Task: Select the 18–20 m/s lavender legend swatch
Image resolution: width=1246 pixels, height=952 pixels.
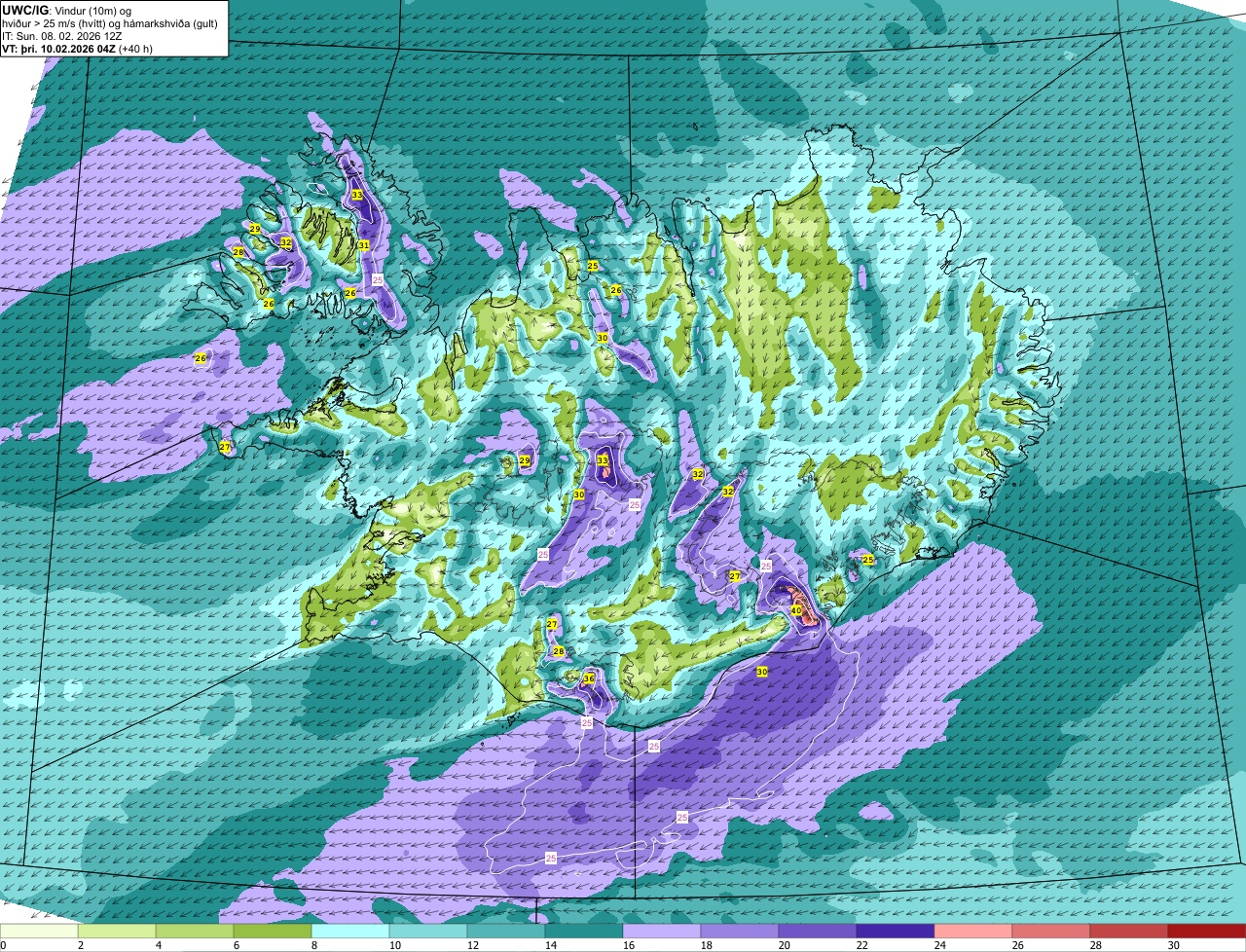Action: [740, 932]
